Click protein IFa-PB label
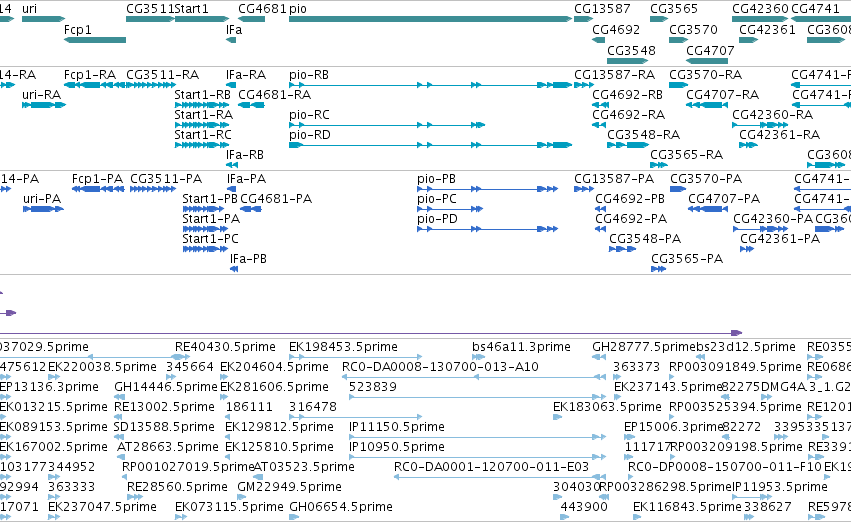 pyautogui.click(x=249, y=259)
